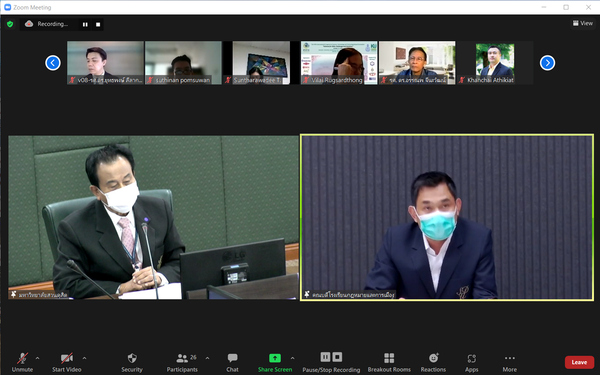Open the View layout menu
The image size is (600, 375).
pos(582,23)
